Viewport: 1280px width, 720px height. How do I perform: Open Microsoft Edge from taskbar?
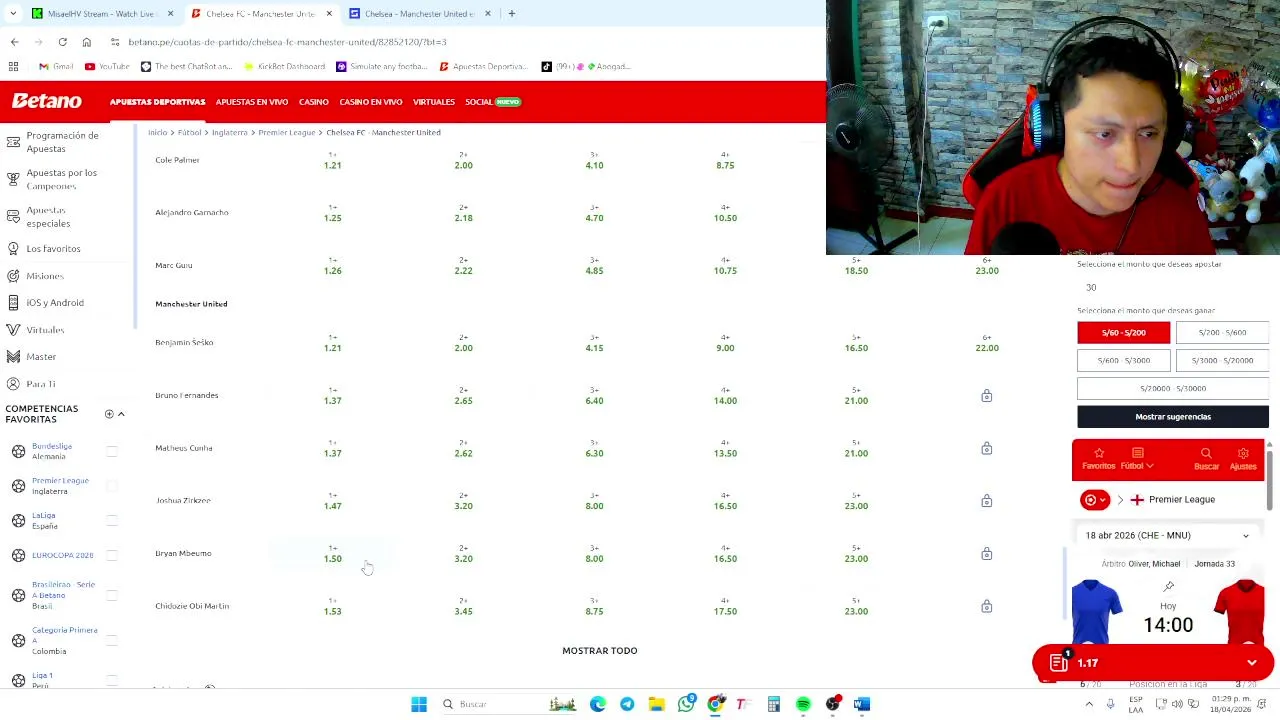(598, 704)
